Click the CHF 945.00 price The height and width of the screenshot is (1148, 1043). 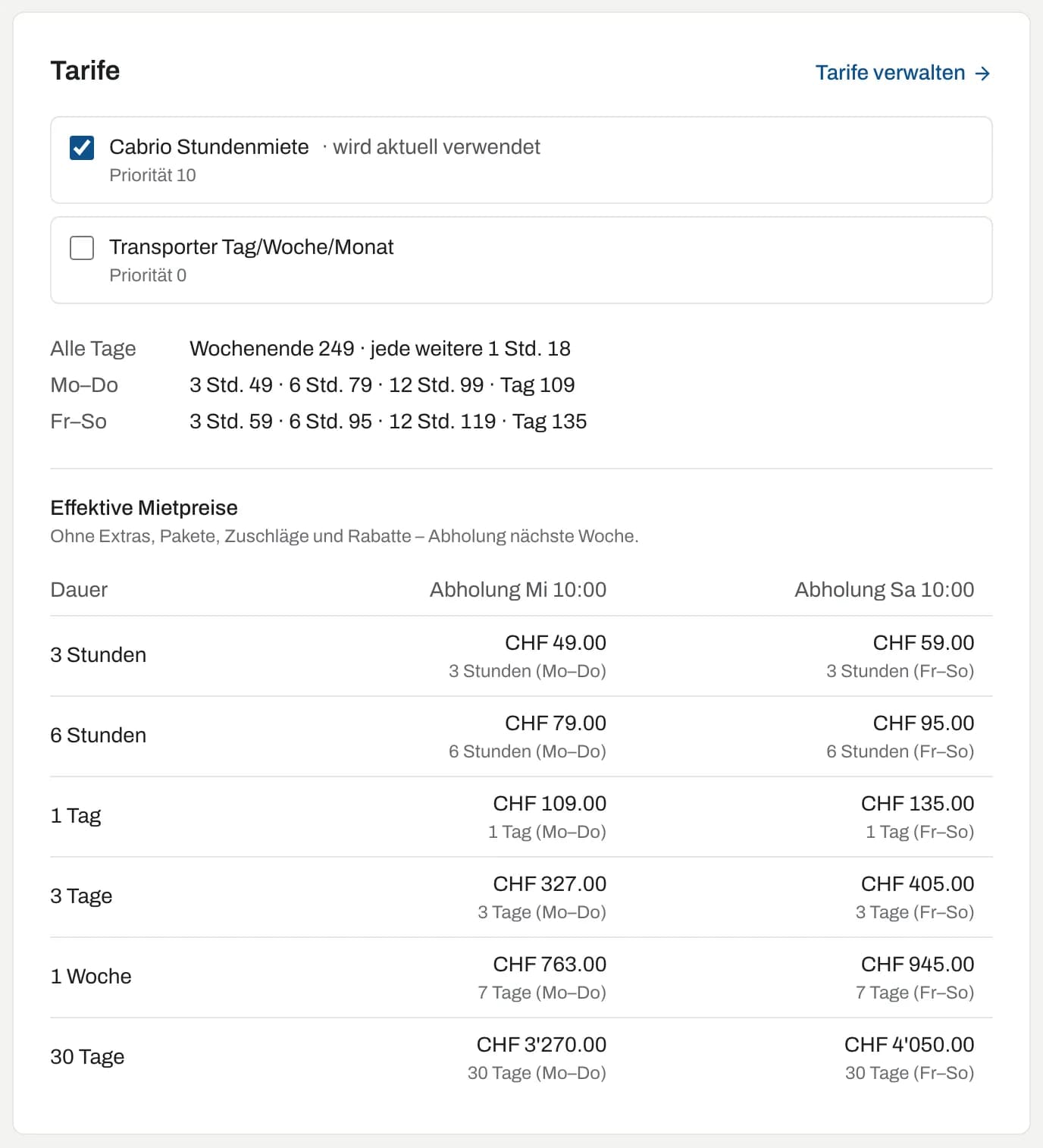(x=918, y=964)
